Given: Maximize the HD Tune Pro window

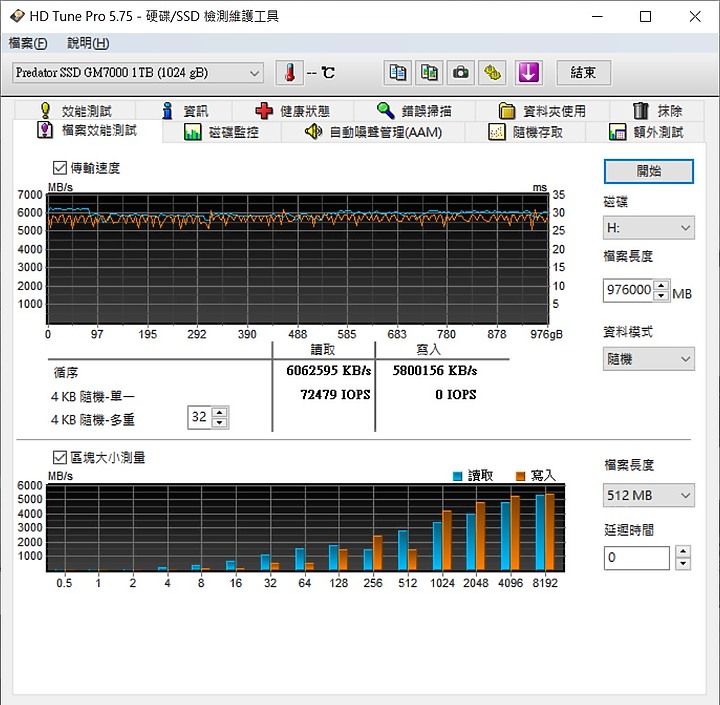Looking at the screenshot, I should (645, 17).
